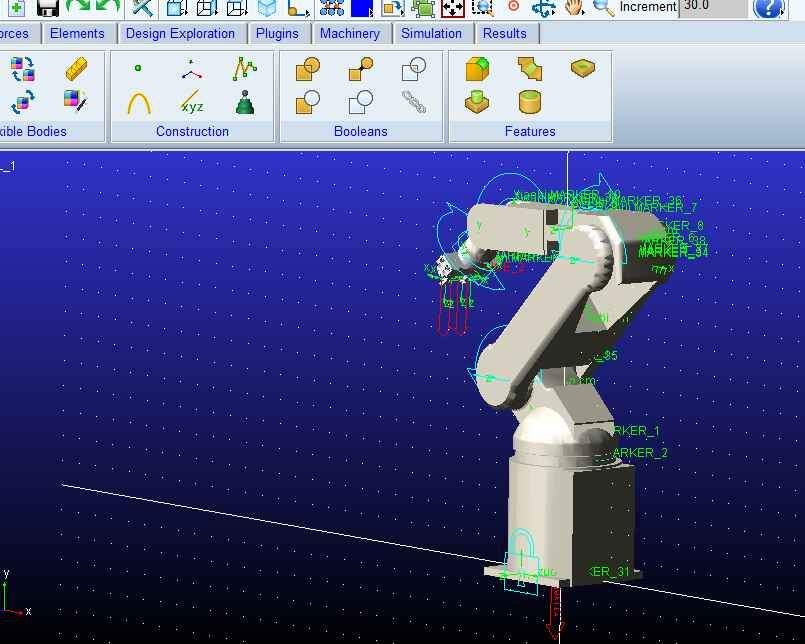The image size is (805, 644).
Task: Open the Simulation tab
Action: (x=431, y=33)
